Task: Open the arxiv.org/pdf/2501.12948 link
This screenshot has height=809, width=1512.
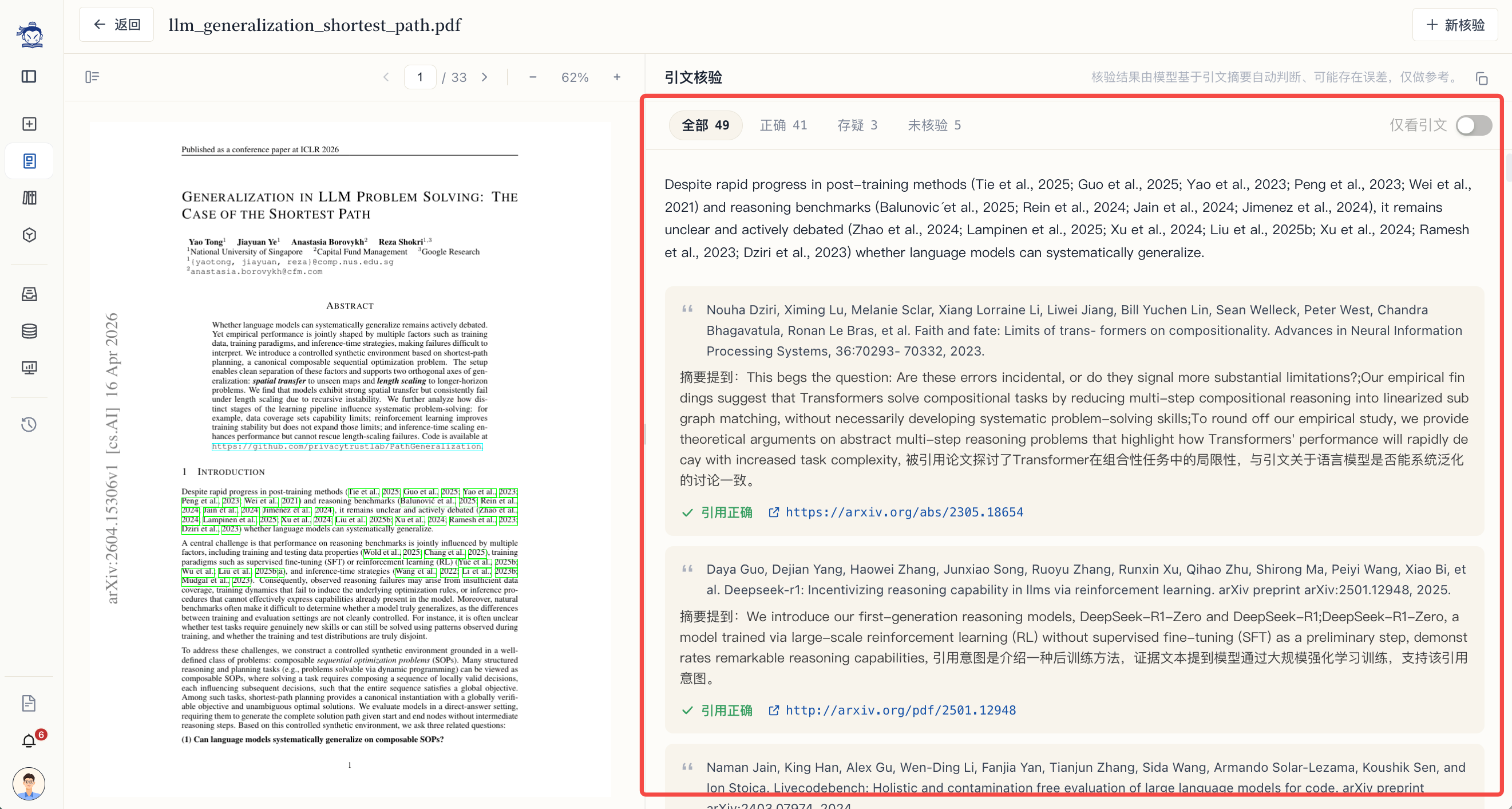Action: (x=901, y=710)
